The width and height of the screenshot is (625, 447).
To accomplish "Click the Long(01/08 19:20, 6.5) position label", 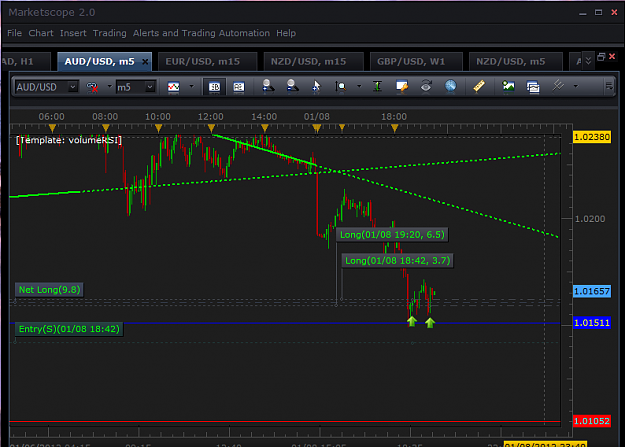I will (x=392, y=234).
